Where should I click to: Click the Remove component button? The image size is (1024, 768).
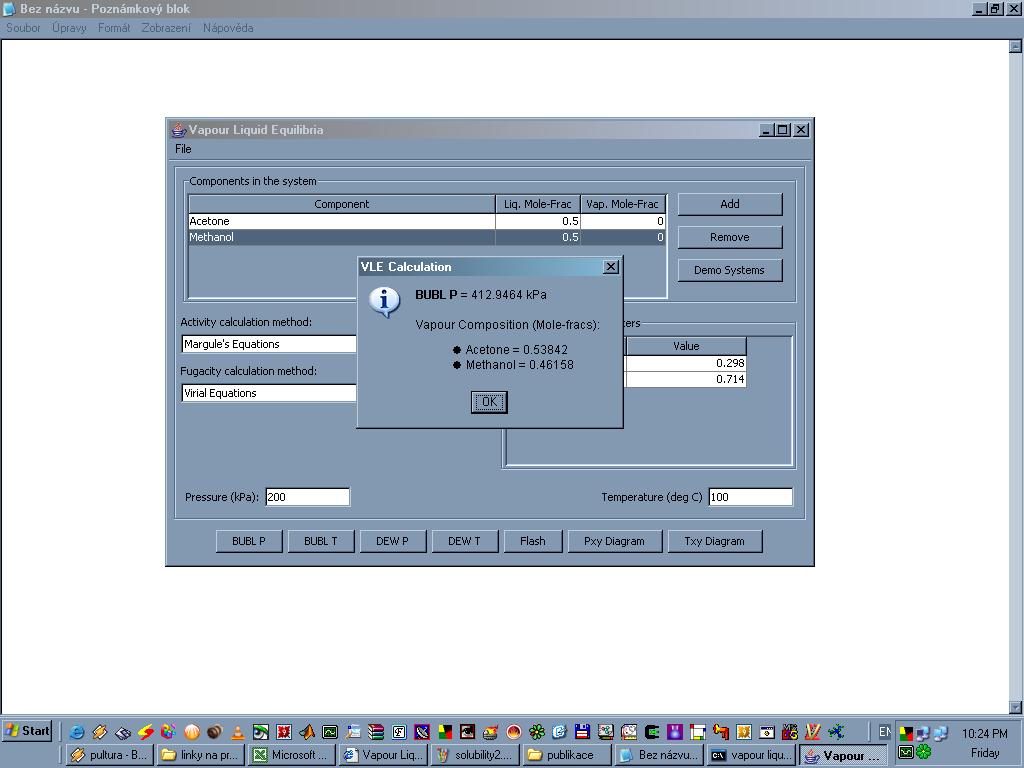click(729, 237)
